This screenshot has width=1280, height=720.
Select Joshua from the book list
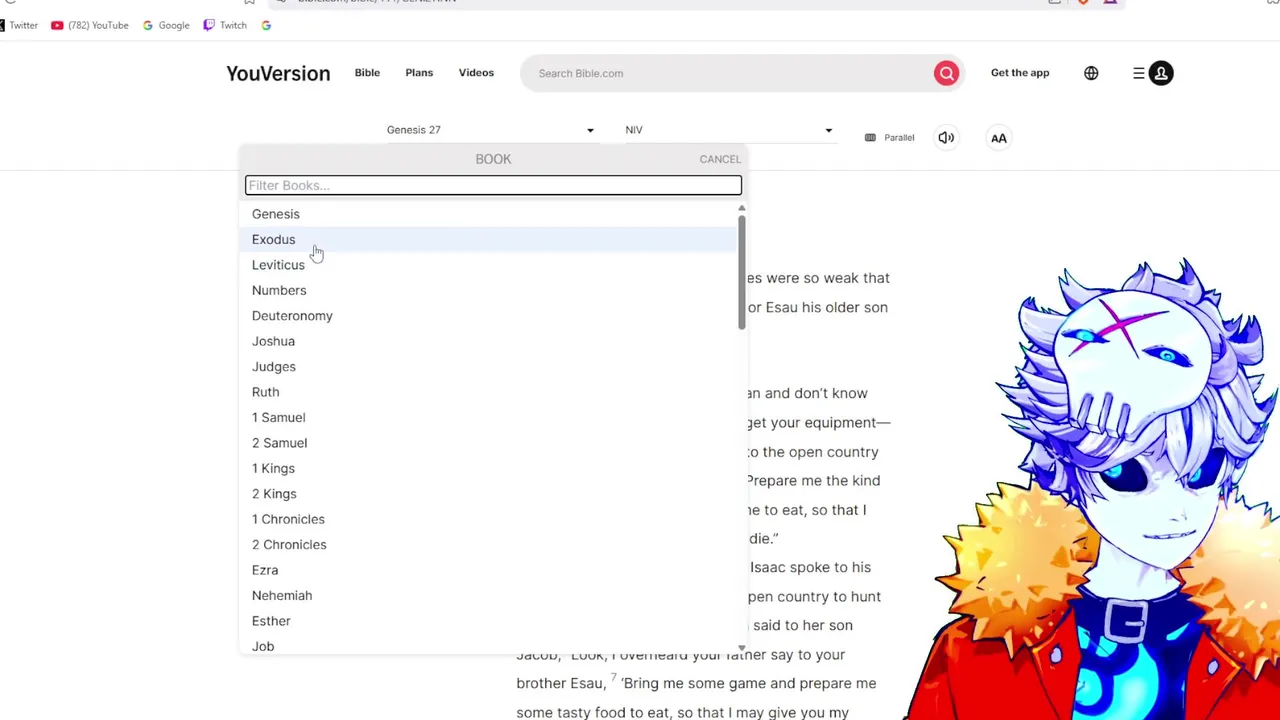point(489,341)
